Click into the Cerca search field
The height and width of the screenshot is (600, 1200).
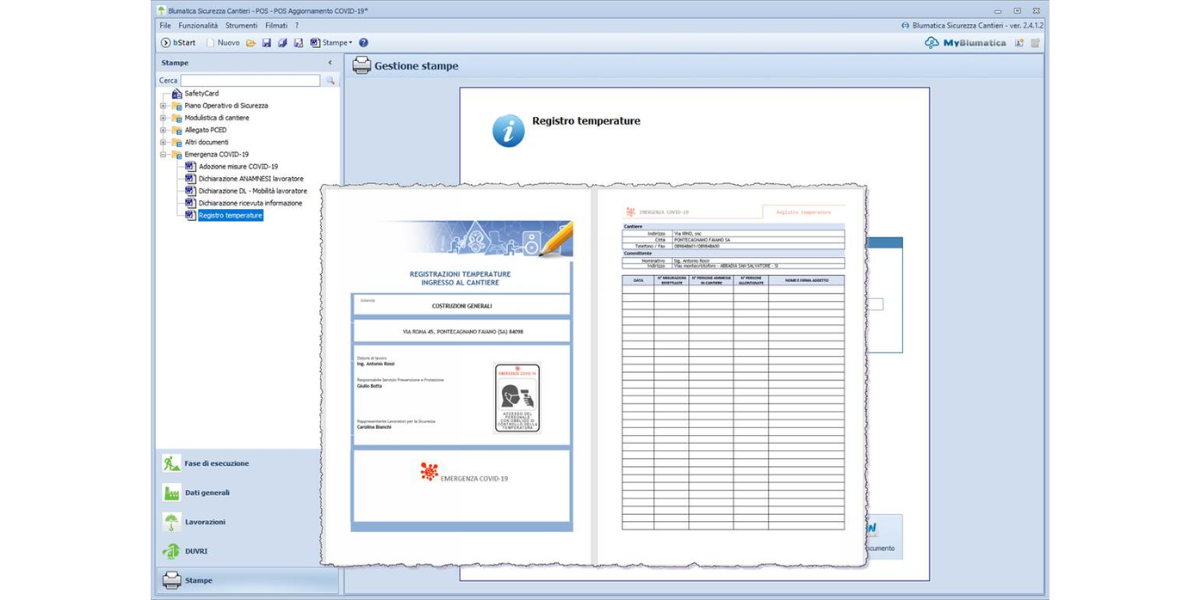coord(250,80)
